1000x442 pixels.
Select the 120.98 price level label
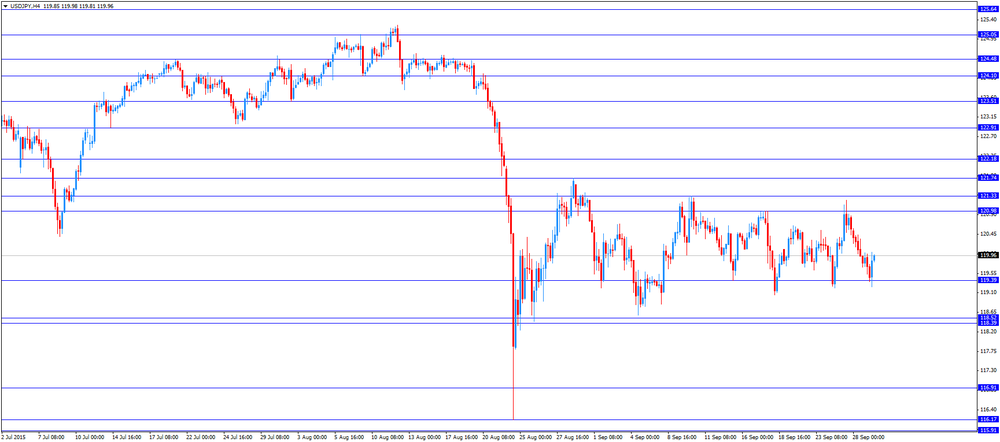[x=988, y=211]
